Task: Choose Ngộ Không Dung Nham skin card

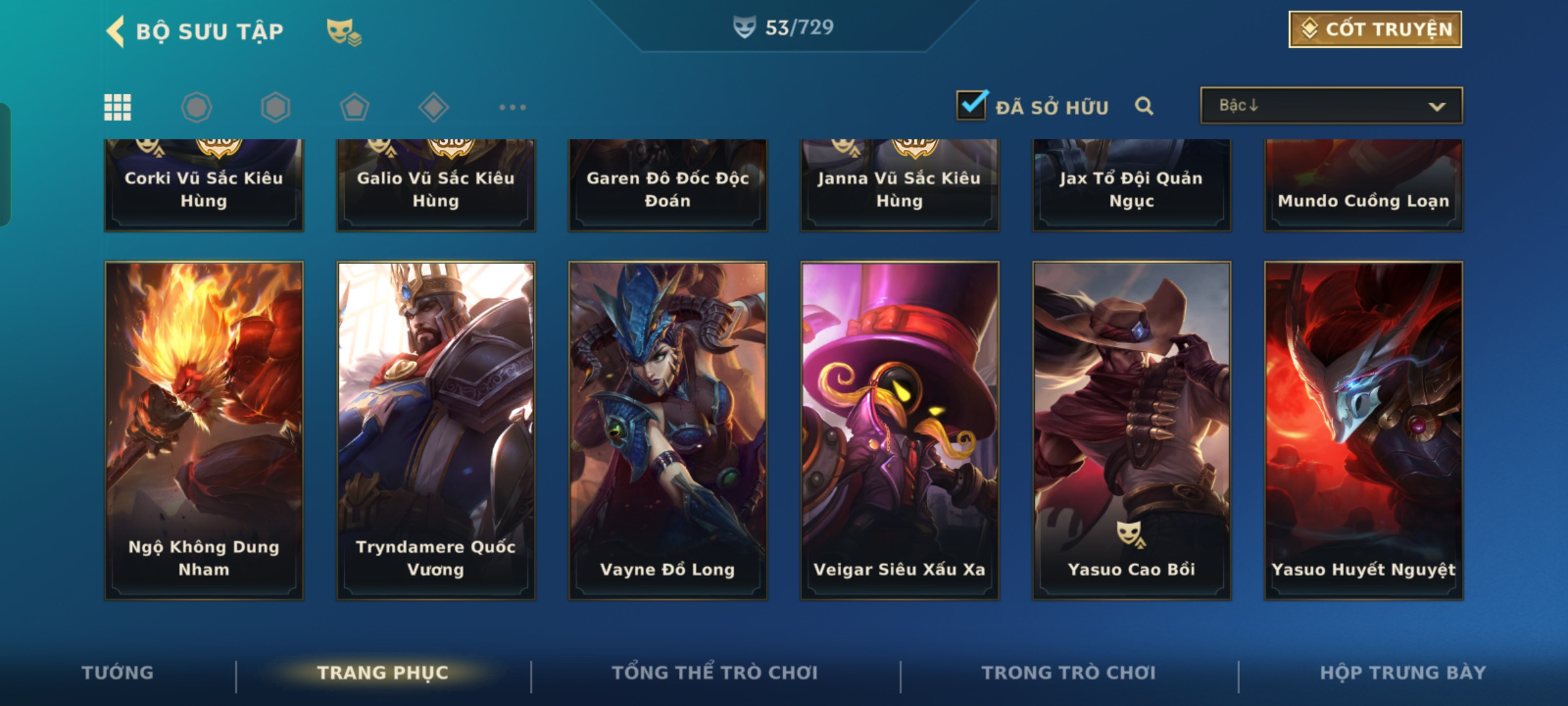Action: pos(204,431)
